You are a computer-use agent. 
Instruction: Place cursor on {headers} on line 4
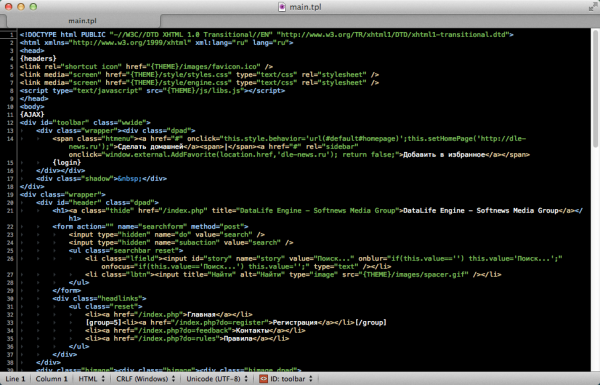(x=38, y=59)
